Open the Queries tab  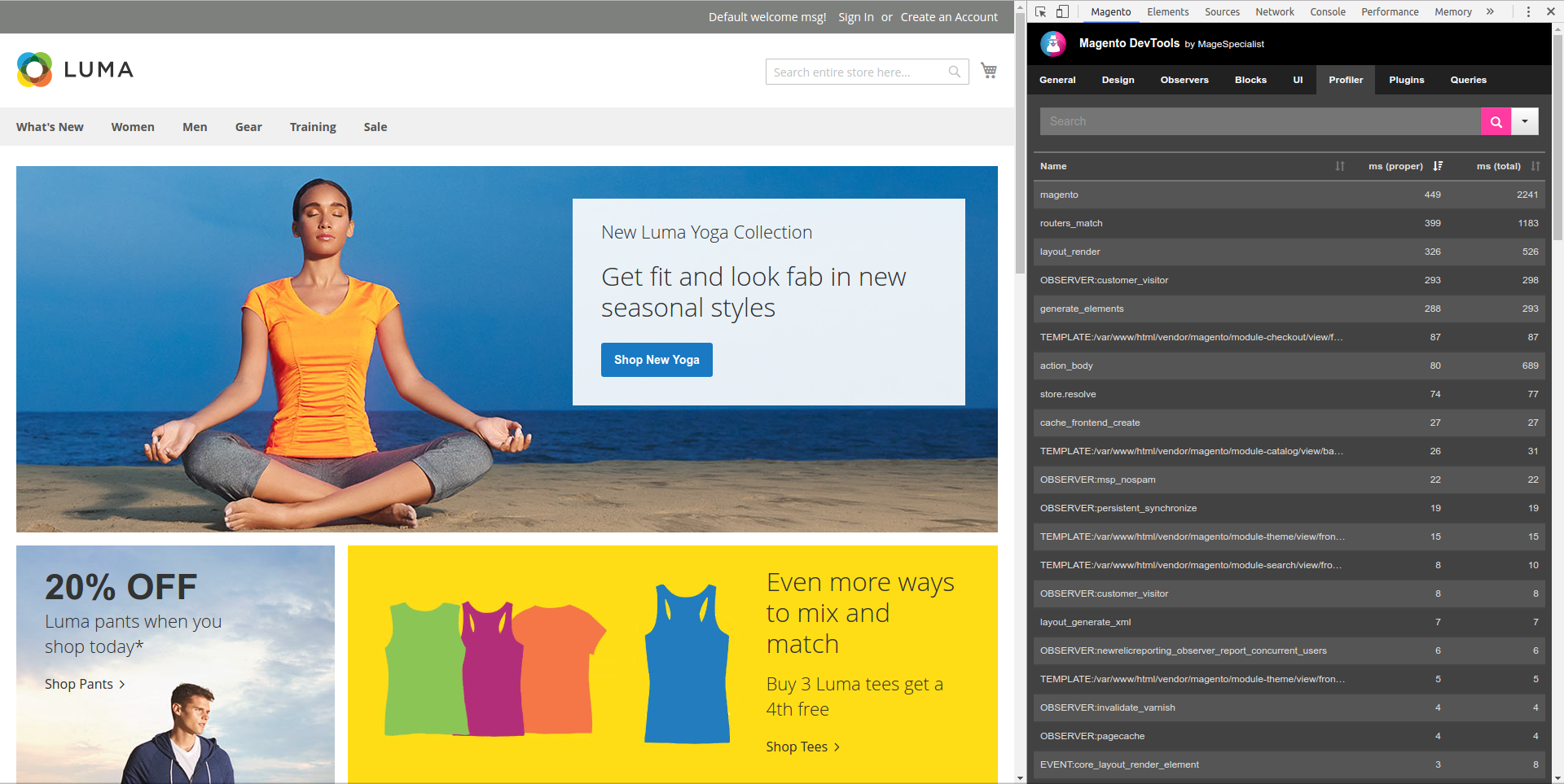pyautogui.click(x=1468, y=80)
